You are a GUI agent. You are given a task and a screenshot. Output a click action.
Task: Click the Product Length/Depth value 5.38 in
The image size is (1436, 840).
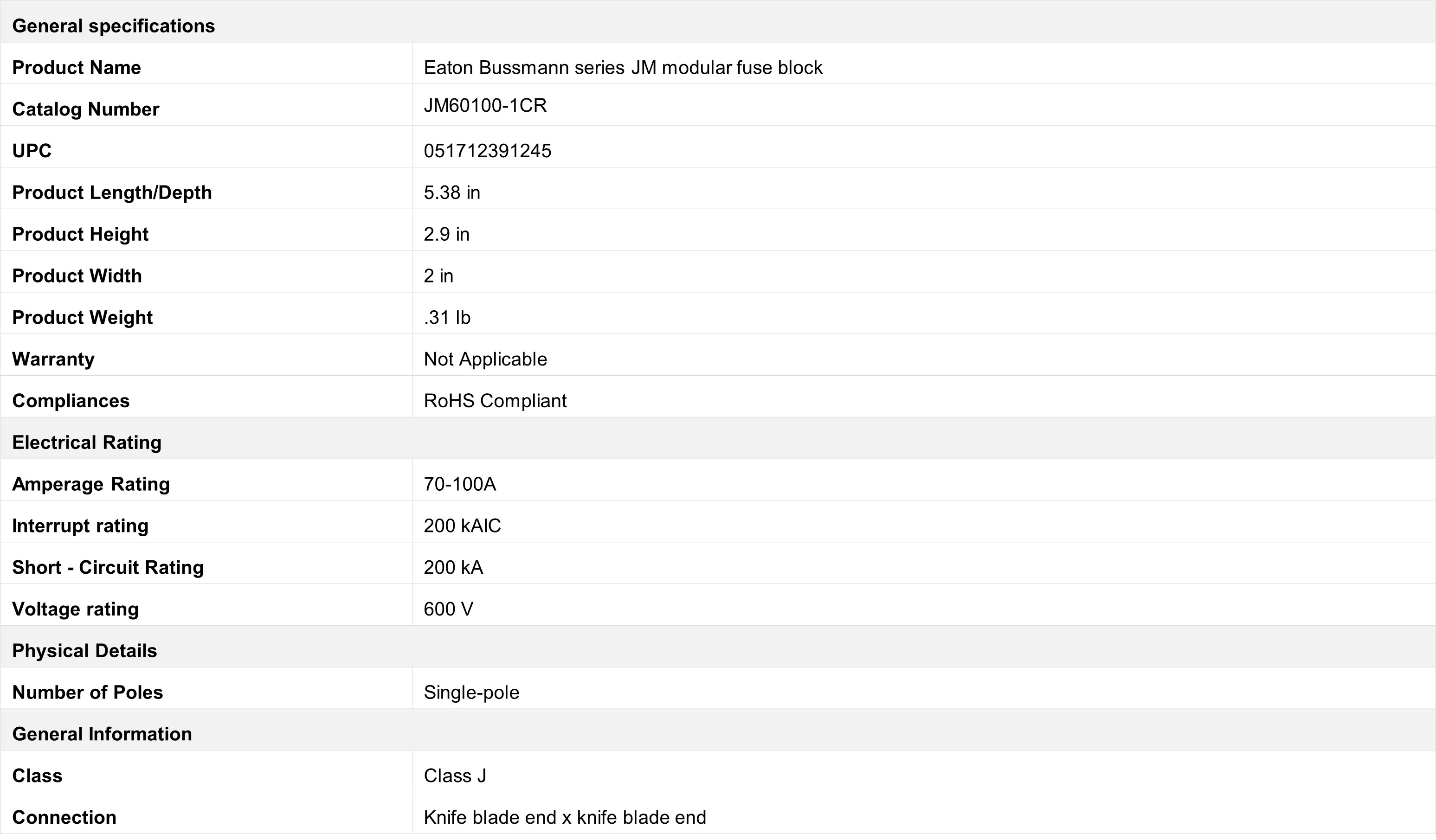point(452,192)
